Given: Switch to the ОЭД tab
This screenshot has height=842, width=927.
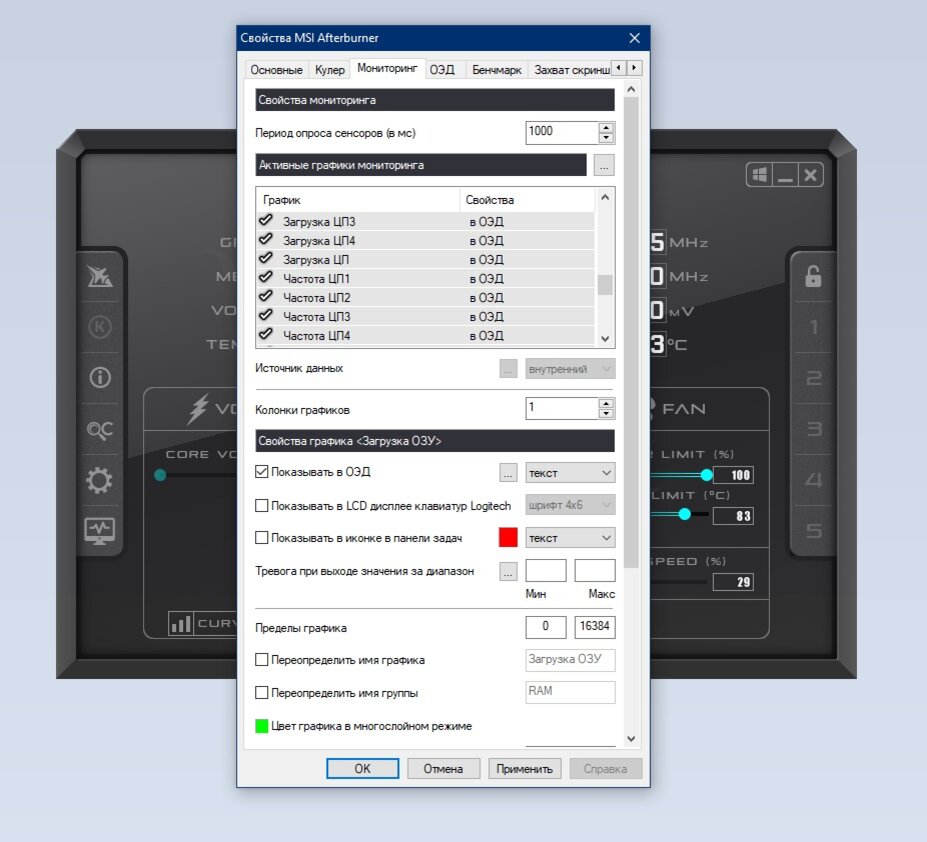Looking at the screenshot, I should [442, 70].
